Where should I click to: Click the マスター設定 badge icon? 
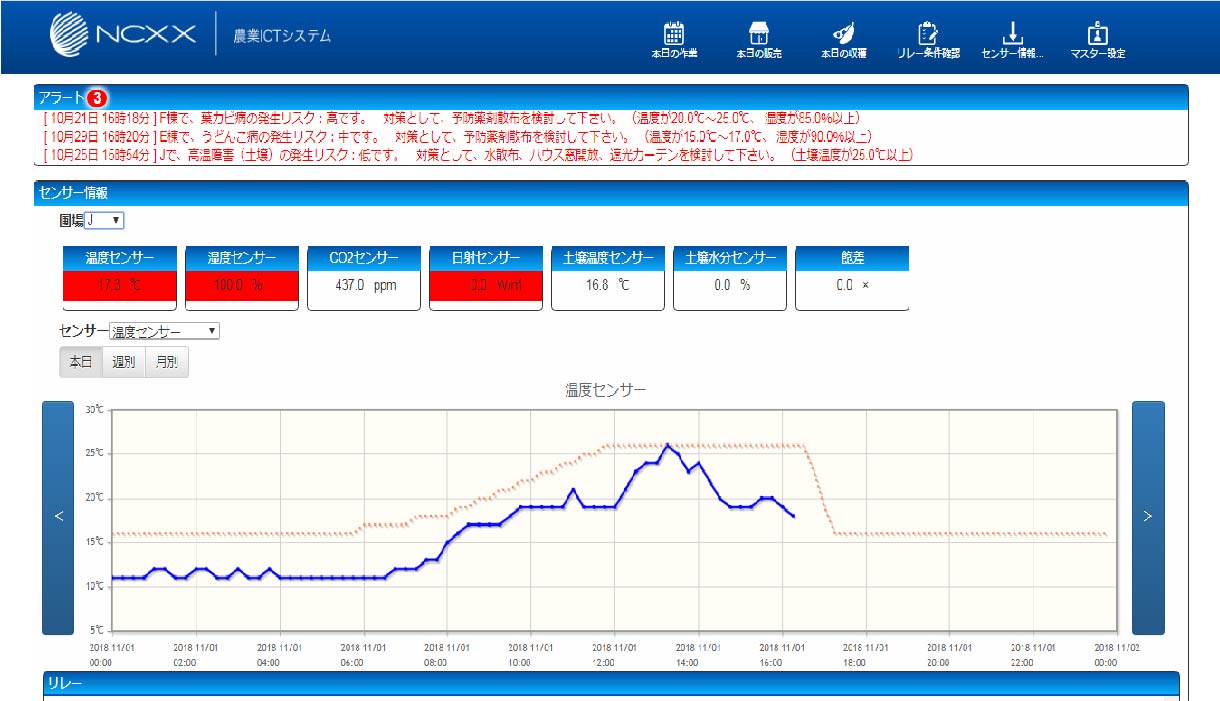[x=1099, y=31]
